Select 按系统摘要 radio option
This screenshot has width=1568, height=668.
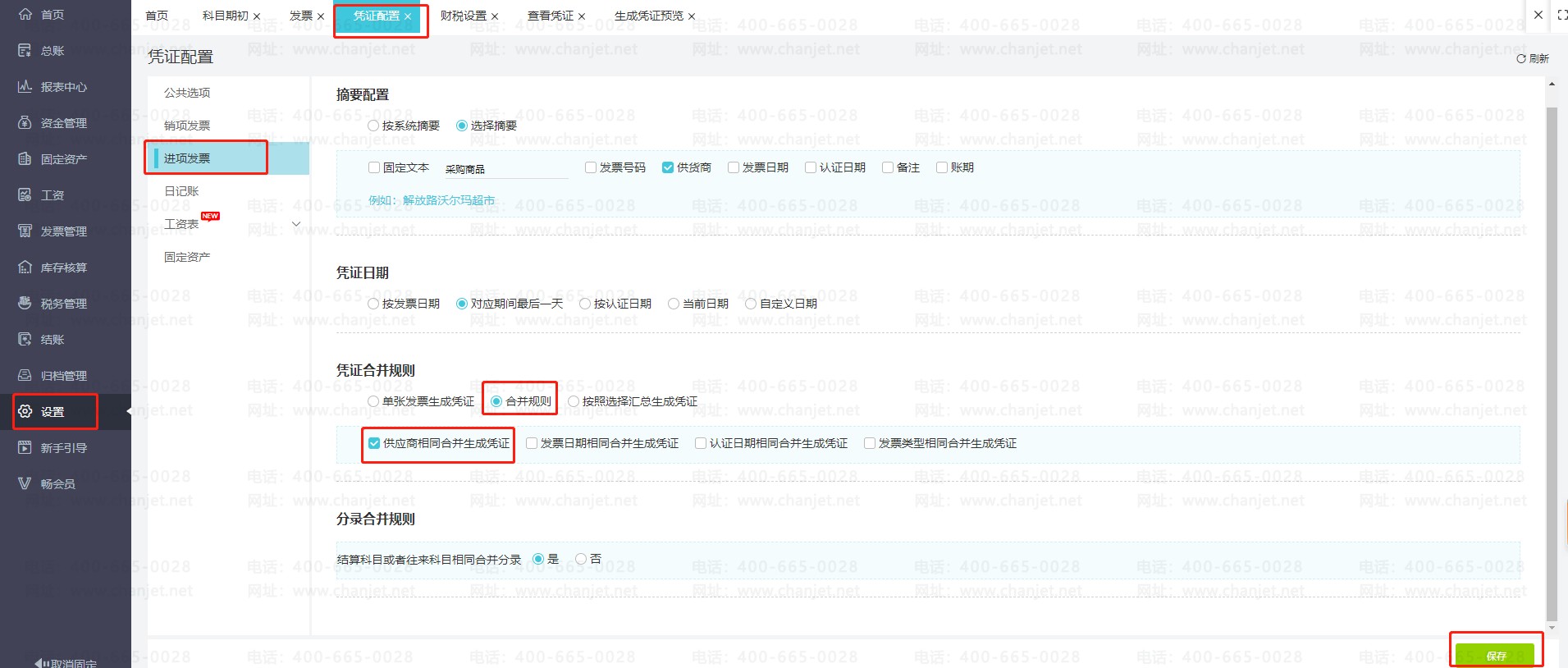coord(373,126)
